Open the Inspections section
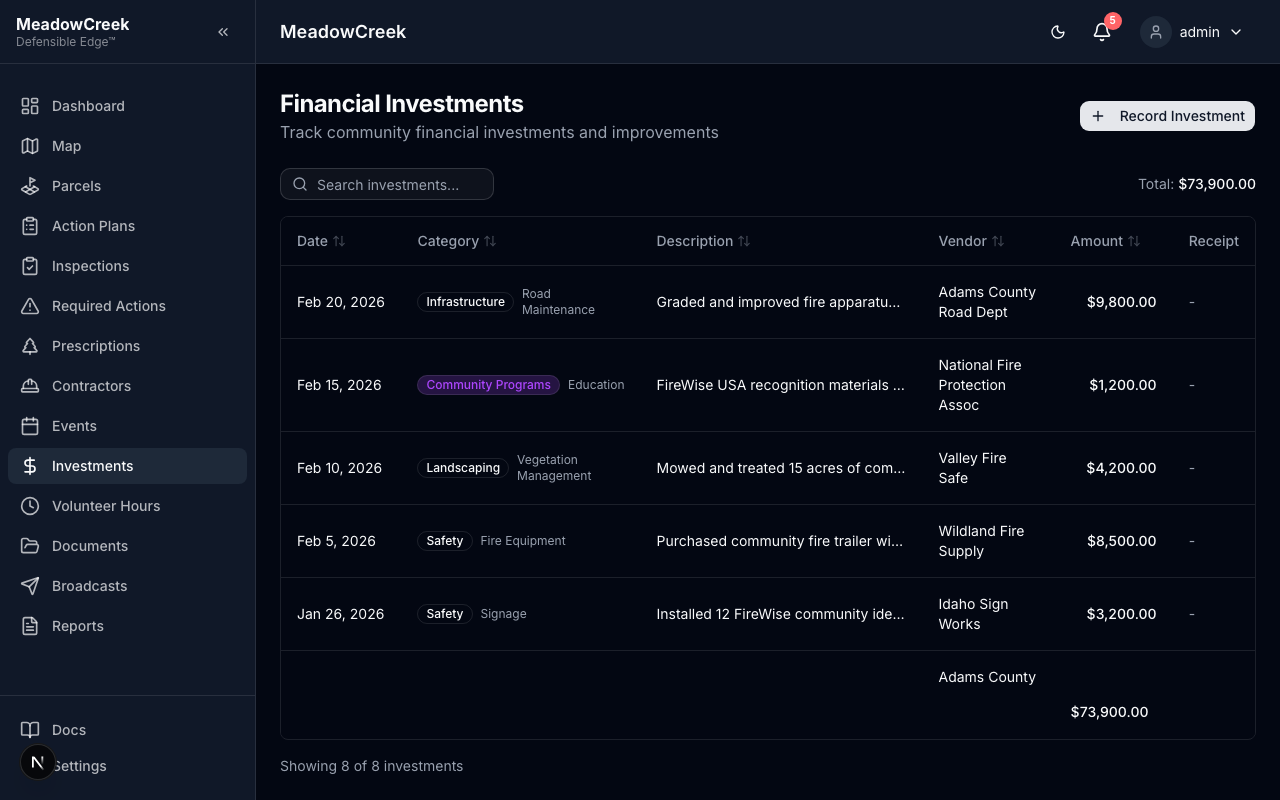The height and width of the screenshot is (800, 1280). point(127,266)
